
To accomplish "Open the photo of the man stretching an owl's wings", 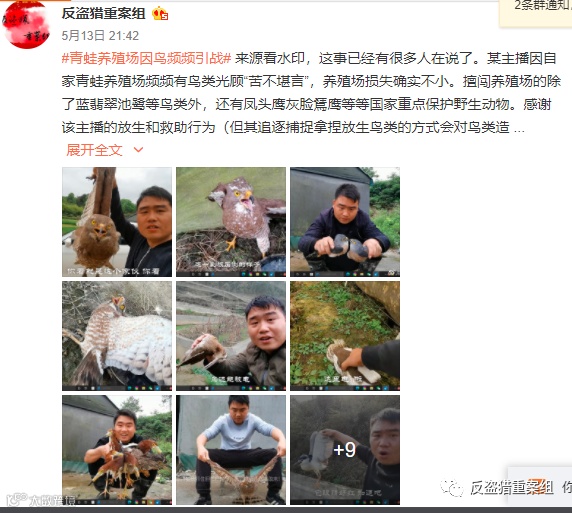I will click(231, 450).
